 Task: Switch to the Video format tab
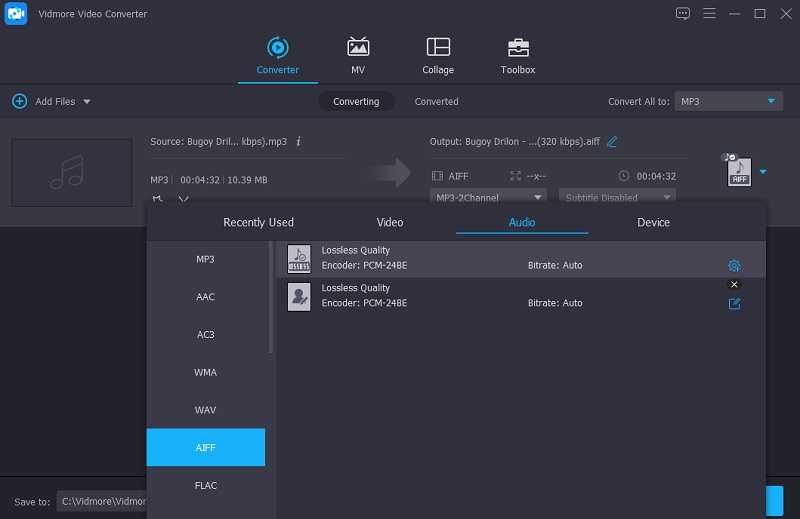coord(389,222)
